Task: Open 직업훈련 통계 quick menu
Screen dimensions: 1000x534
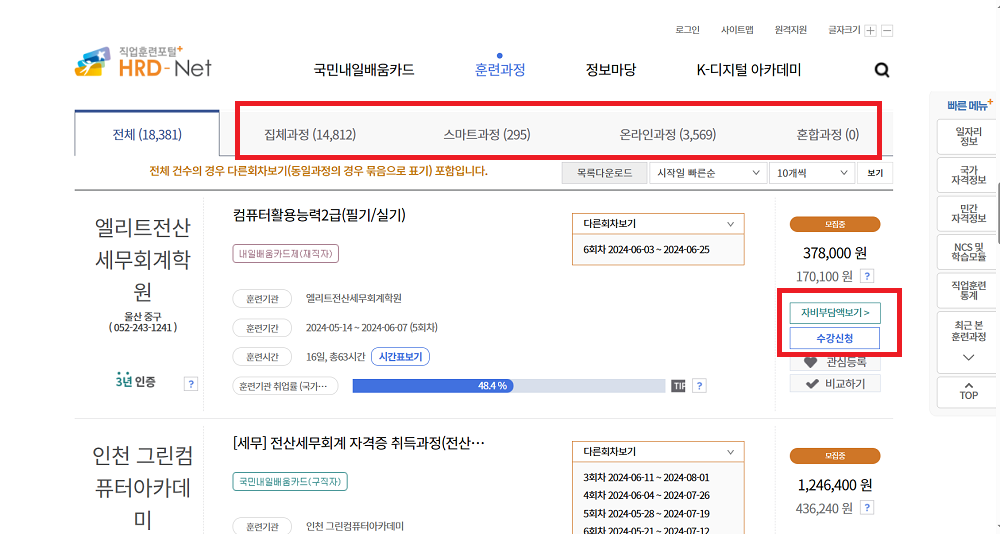Action: 968,290
